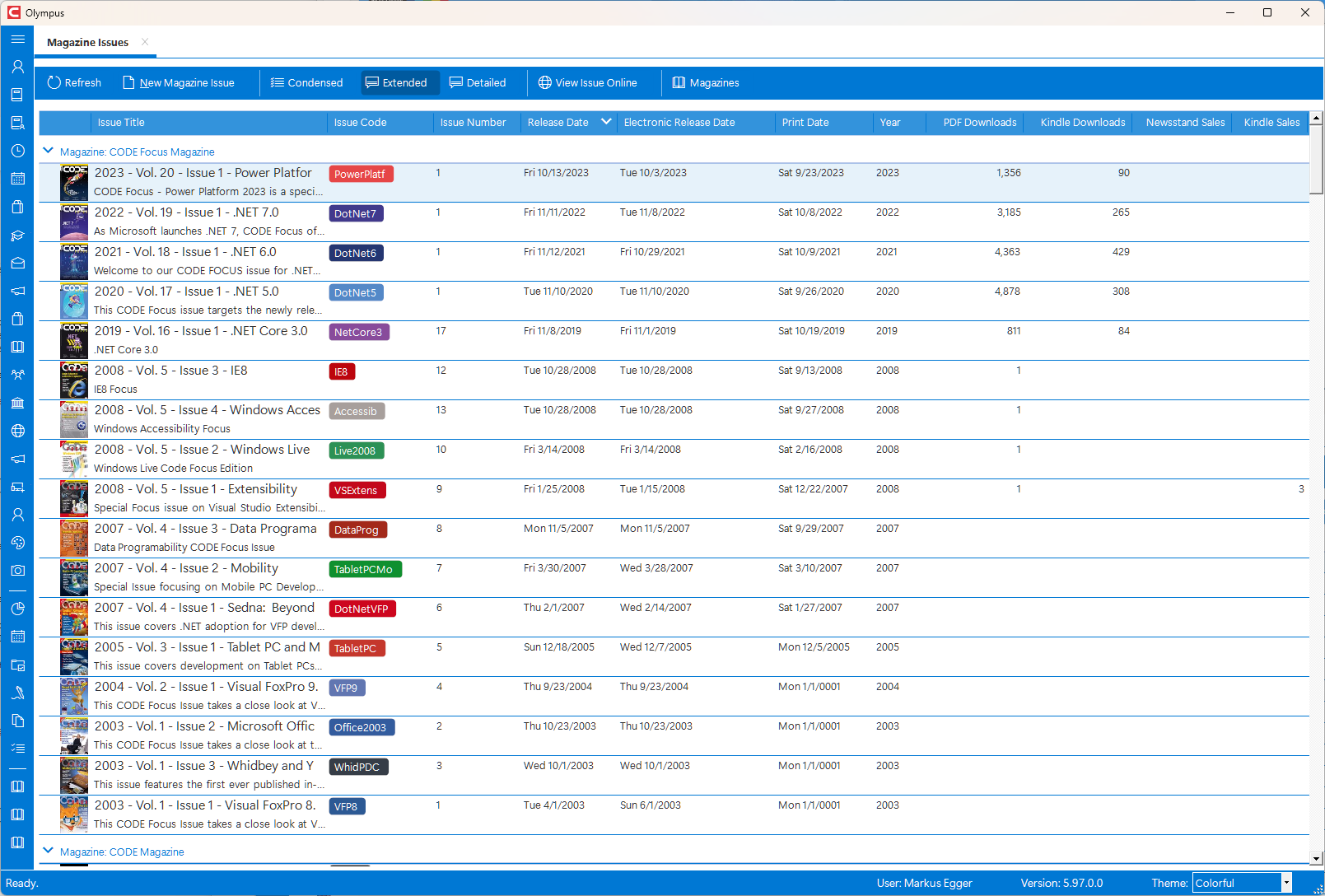Sort by Issue Number column
This screenshot has width=1325, height=896.
(477, 122)
